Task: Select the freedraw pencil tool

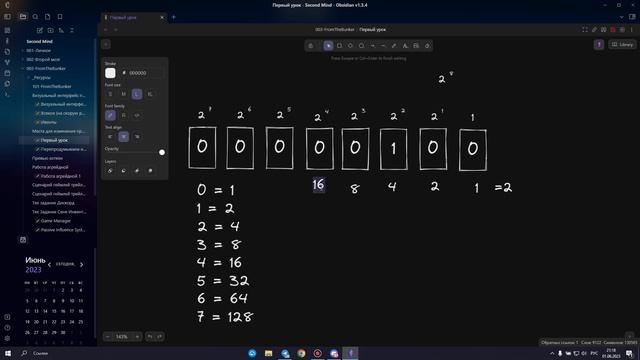Action: coord(394,46)
